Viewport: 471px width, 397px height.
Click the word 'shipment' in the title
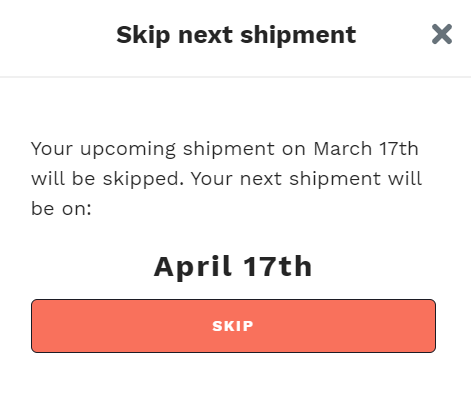click(x=298, y=35)
